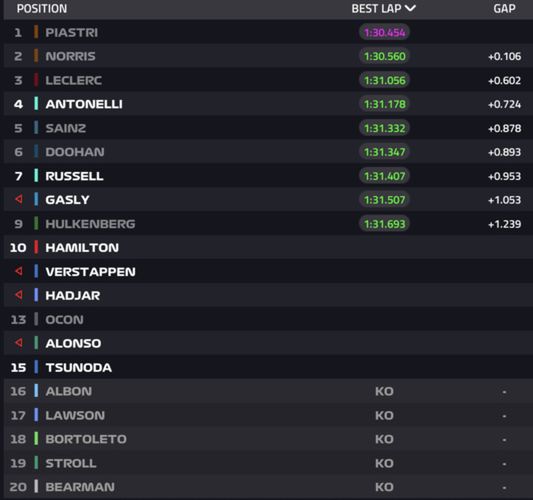Select Piastri's orange team color bar

click(36, 32)
